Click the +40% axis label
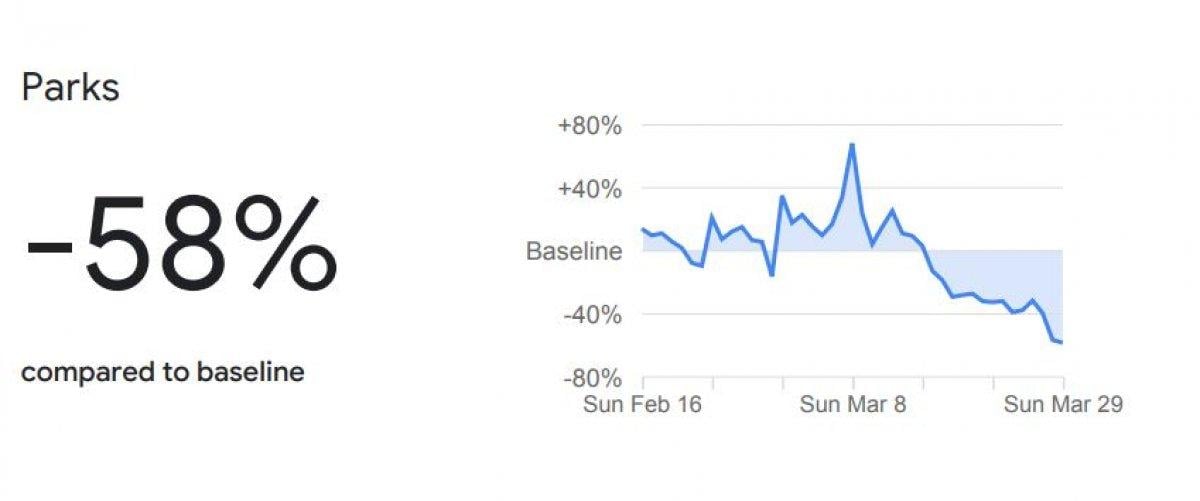This screenshot has height=501, width=1200. coord(590,189)
